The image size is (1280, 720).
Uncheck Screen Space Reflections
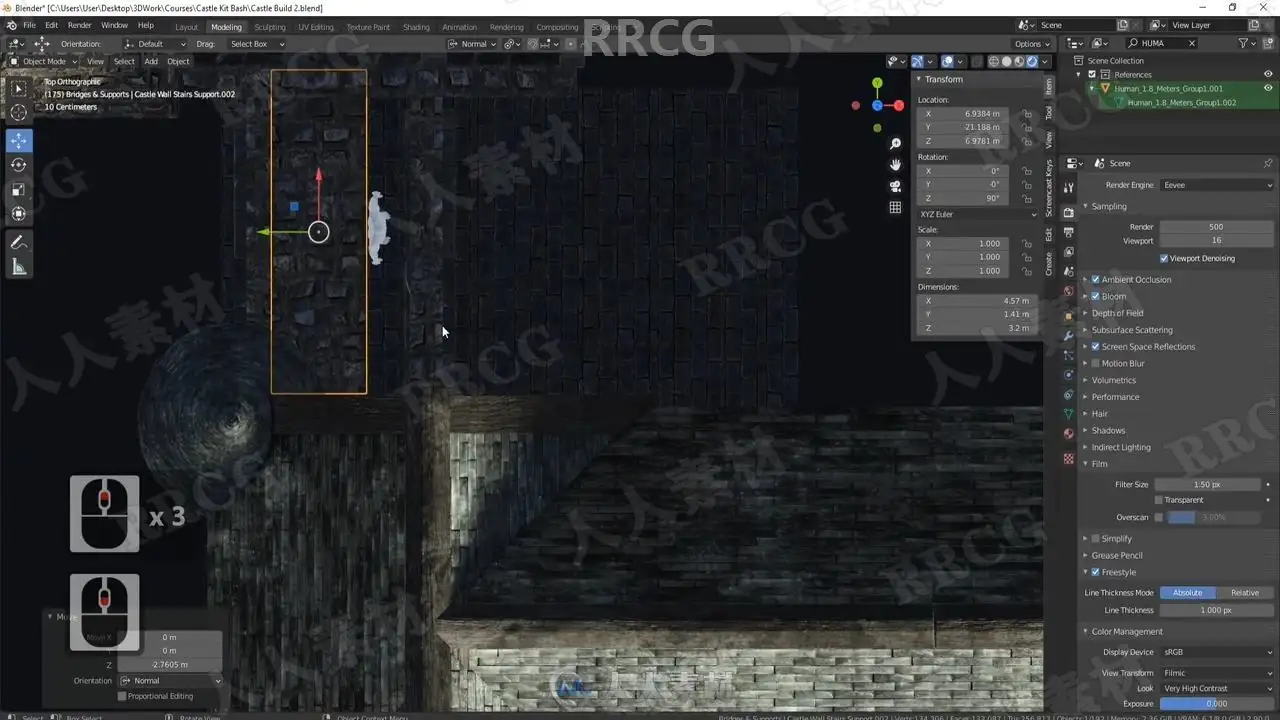(1096, 347)
